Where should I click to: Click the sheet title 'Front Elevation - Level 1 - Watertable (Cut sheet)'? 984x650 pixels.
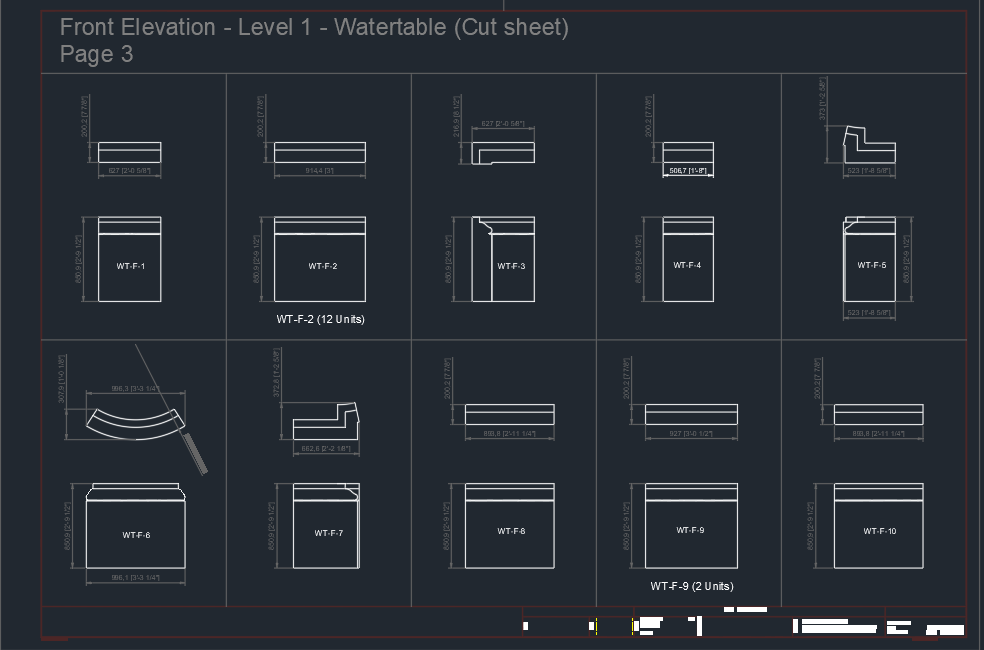click(x=314, y=28)
